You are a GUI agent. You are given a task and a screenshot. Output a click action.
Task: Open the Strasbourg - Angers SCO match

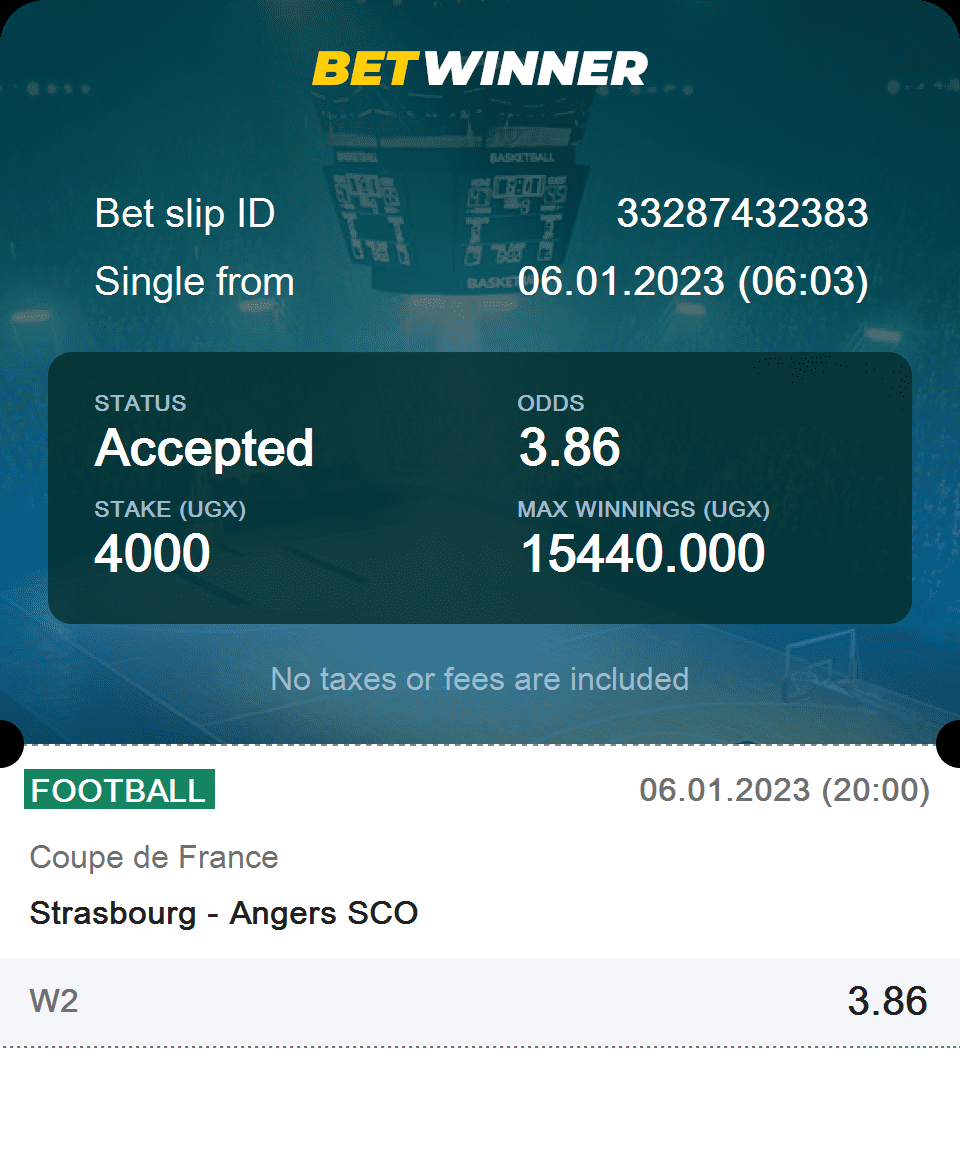point(223,913)
